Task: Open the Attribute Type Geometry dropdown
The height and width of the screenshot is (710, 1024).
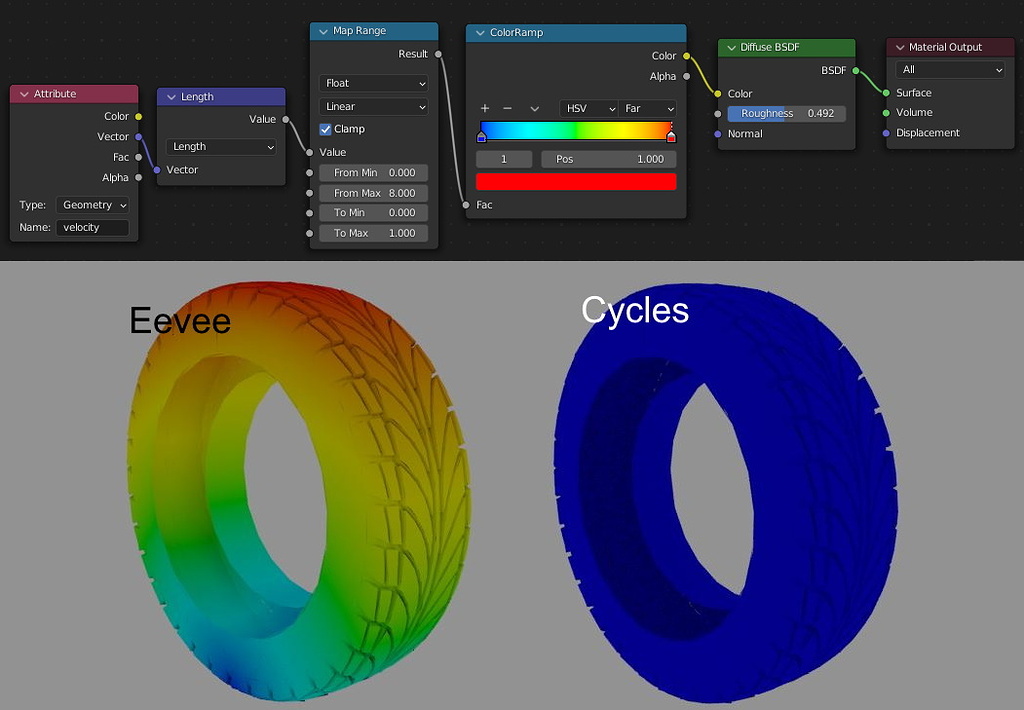Action: pos(92,205)
